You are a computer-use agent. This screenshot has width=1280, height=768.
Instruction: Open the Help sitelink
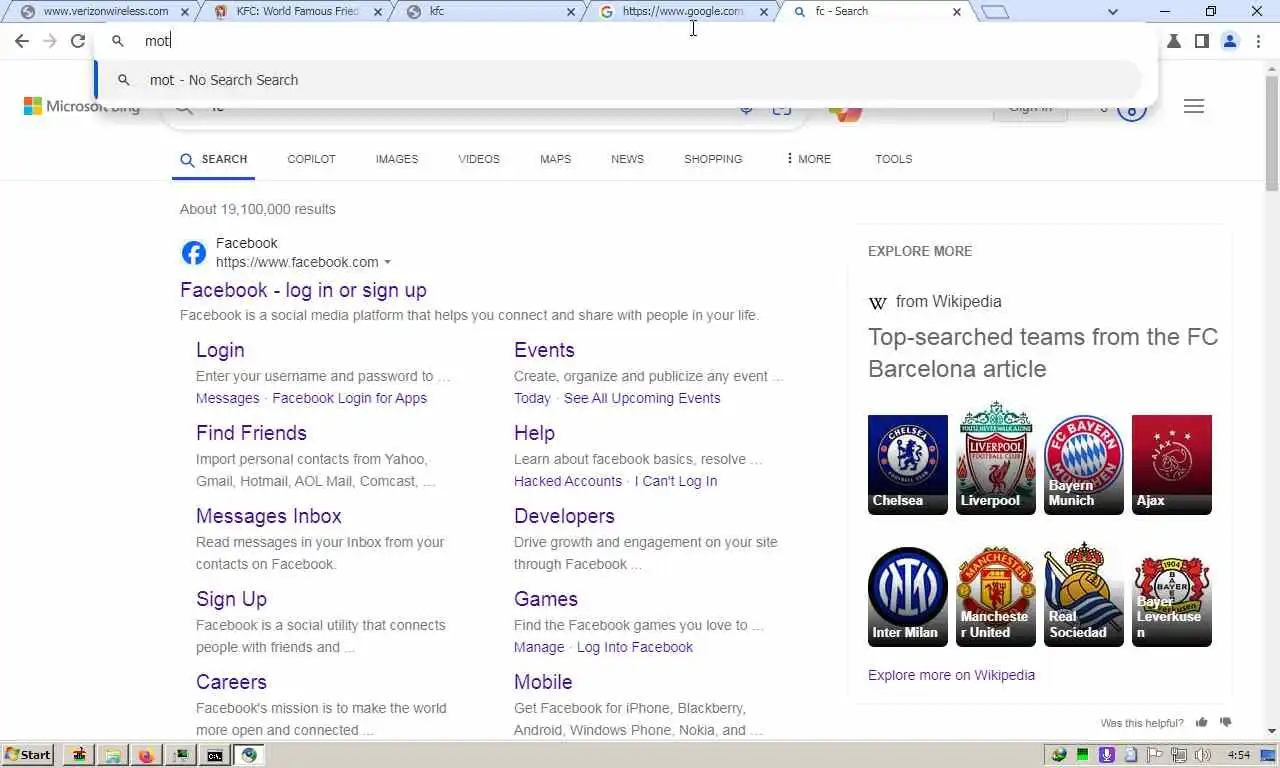tap(534, 433)
